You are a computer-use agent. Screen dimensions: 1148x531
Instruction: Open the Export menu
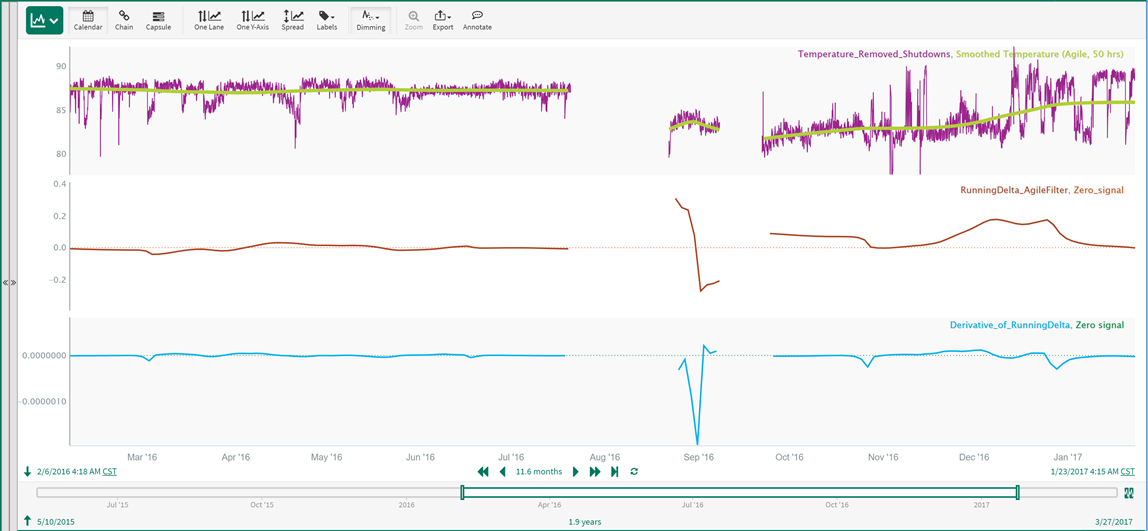pyautogui.click(x=443, y=20)
